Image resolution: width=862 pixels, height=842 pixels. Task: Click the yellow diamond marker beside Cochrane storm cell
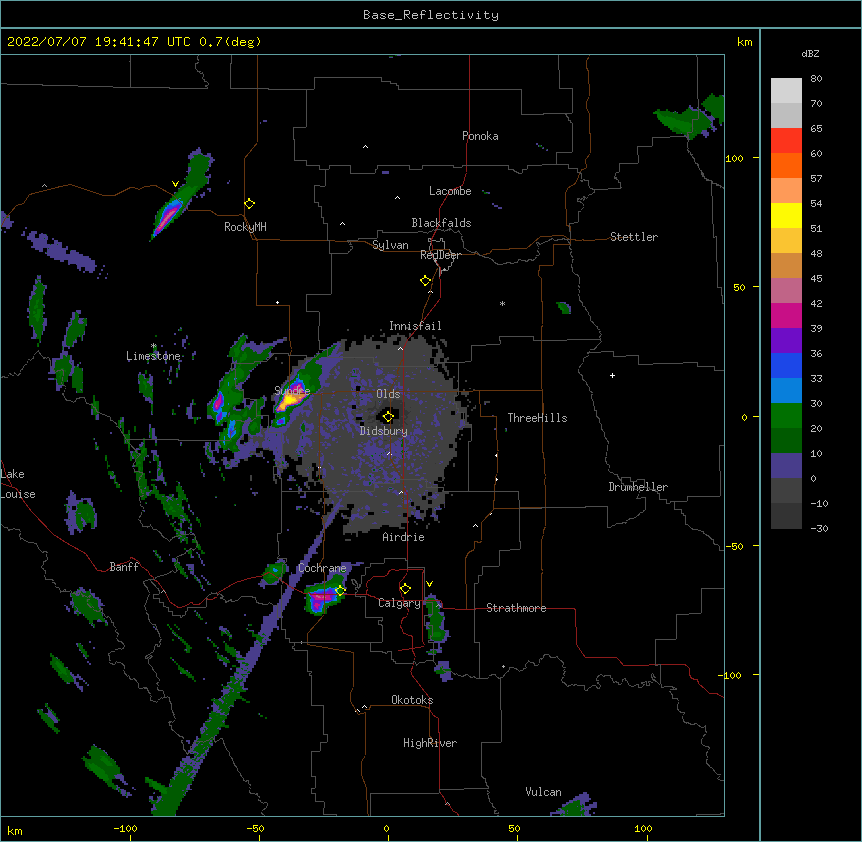[340, 591]
